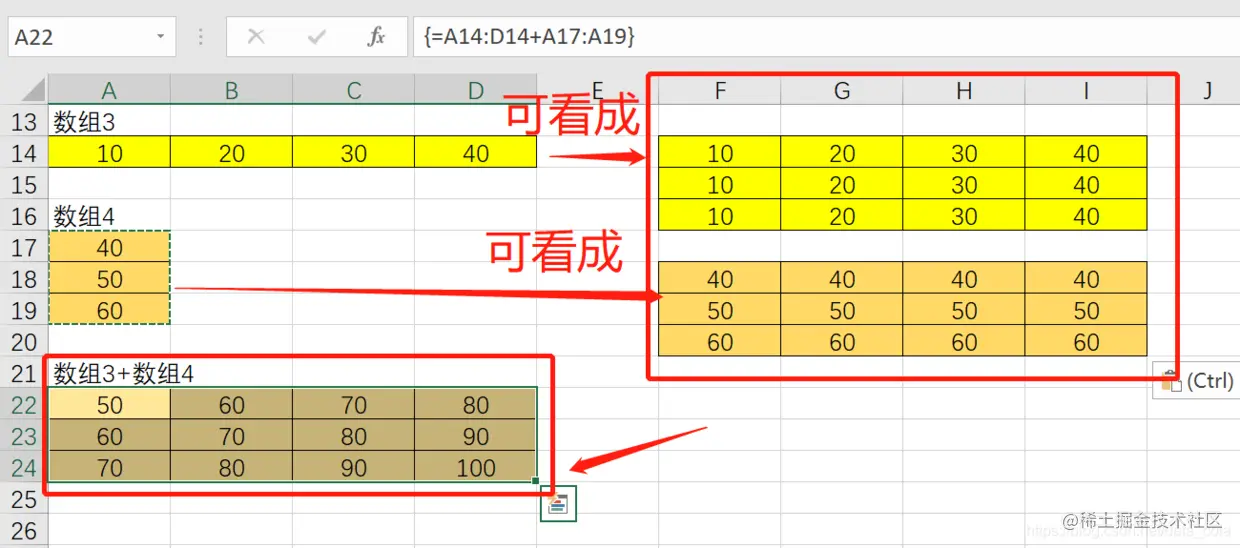Click the selection fill handle at D24 corner
Image resolution: width=1240 pixels, height=548 pixels.
(537, 482)
